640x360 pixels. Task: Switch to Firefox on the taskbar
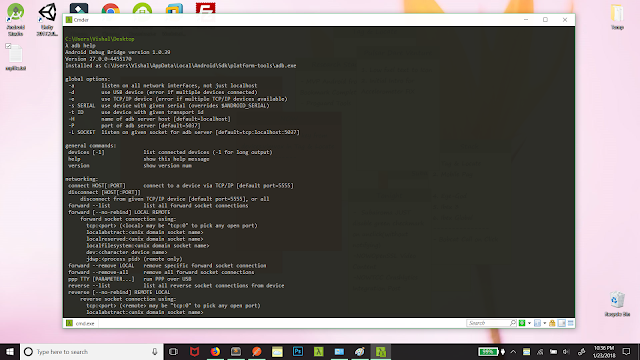[x=215, y=351]
